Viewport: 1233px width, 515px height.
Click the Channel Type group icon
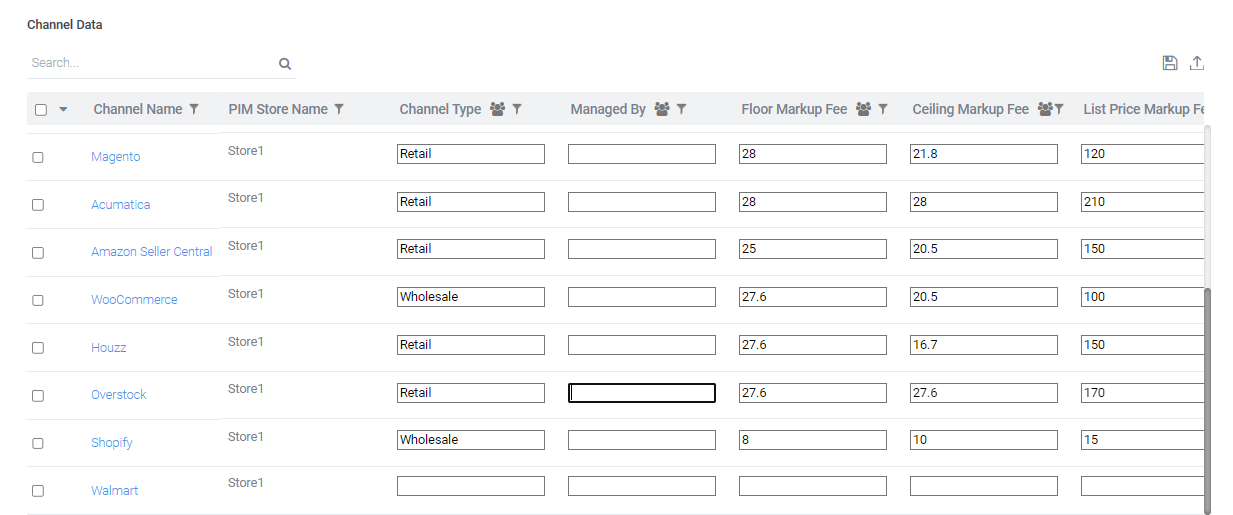click(497, 109)
